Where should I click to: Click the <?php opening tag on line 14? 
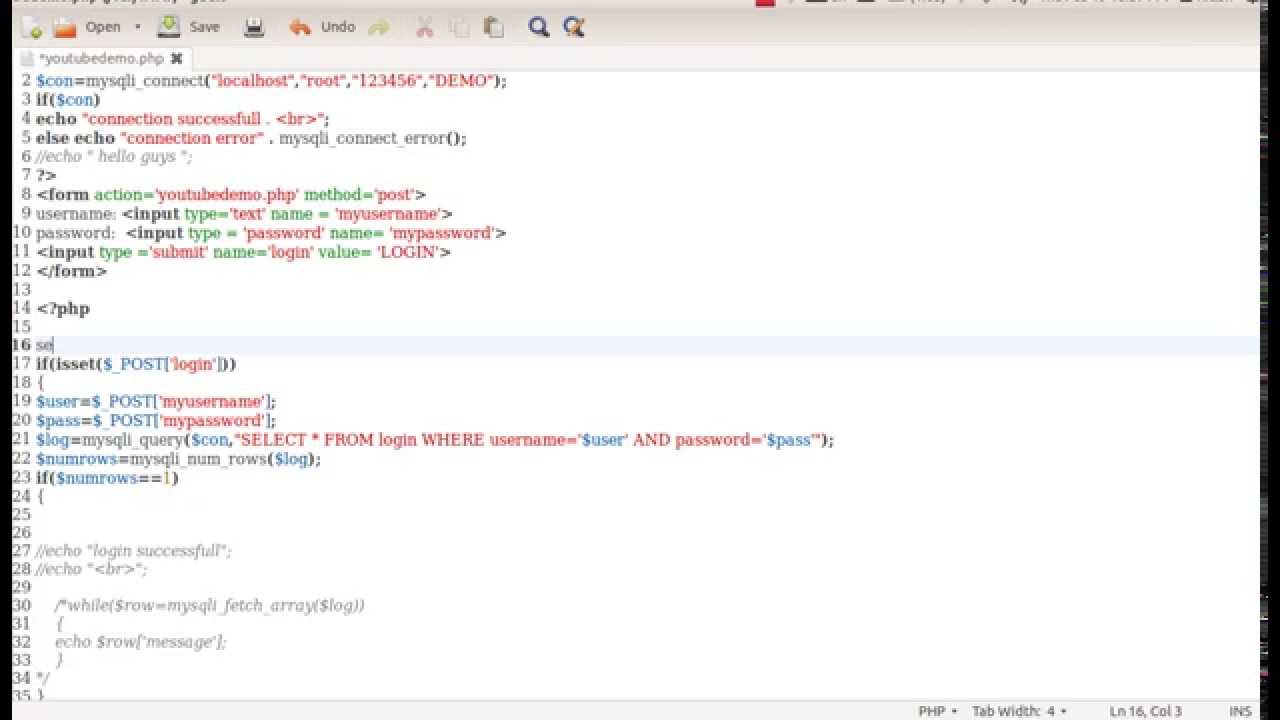coord(63,309)
